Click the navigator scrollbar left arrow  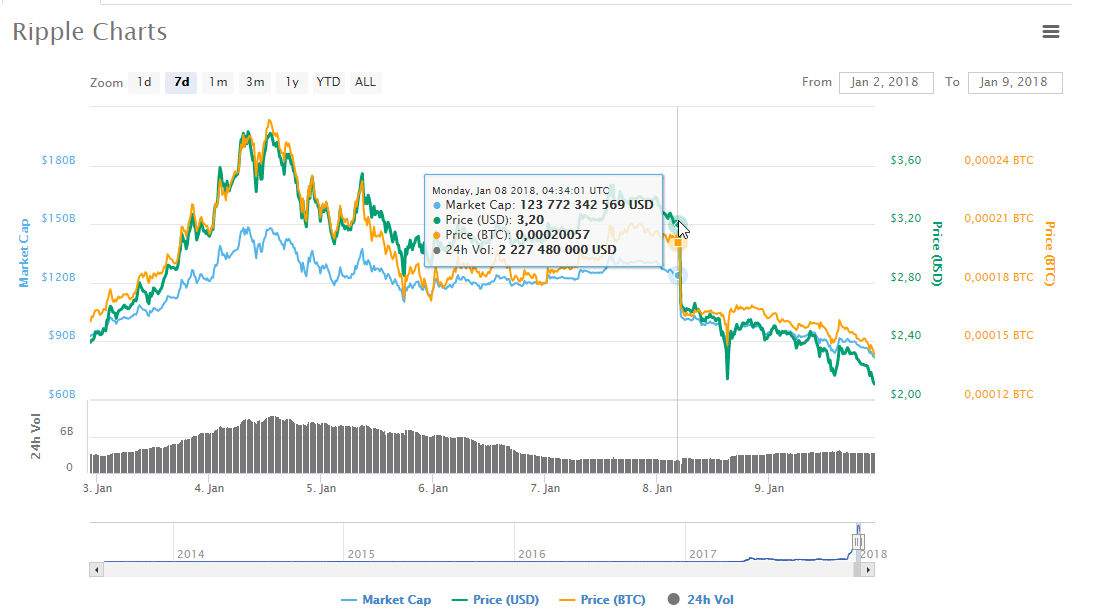coord(96,569)
